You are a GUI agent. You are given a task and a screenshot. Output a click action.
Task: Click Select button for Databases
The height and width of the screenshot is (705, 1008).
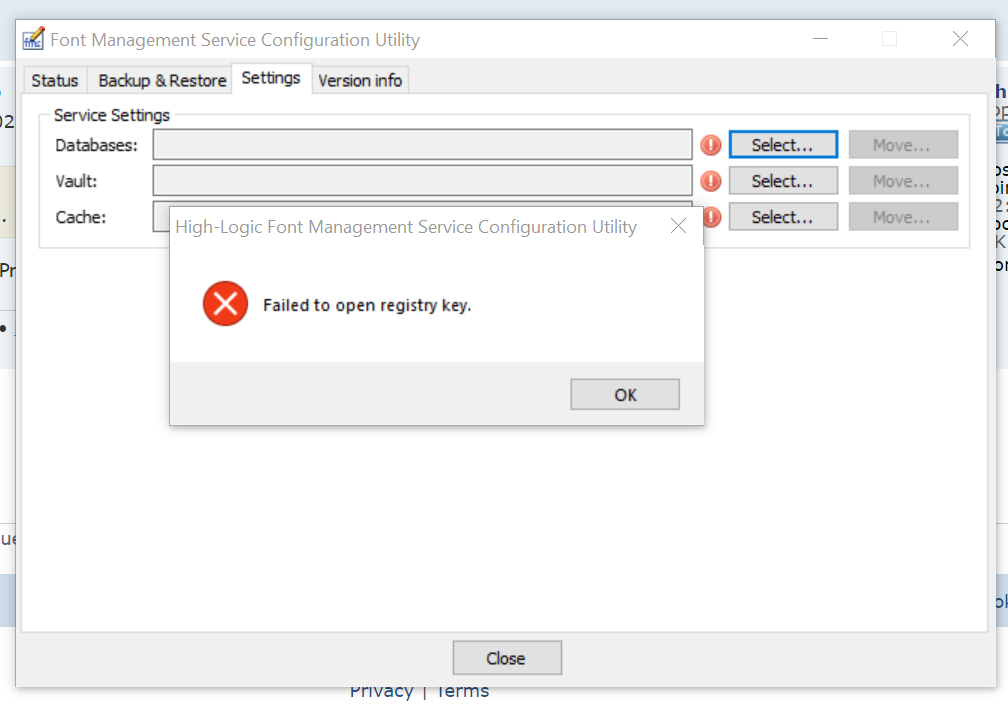(x=783, y=145)
